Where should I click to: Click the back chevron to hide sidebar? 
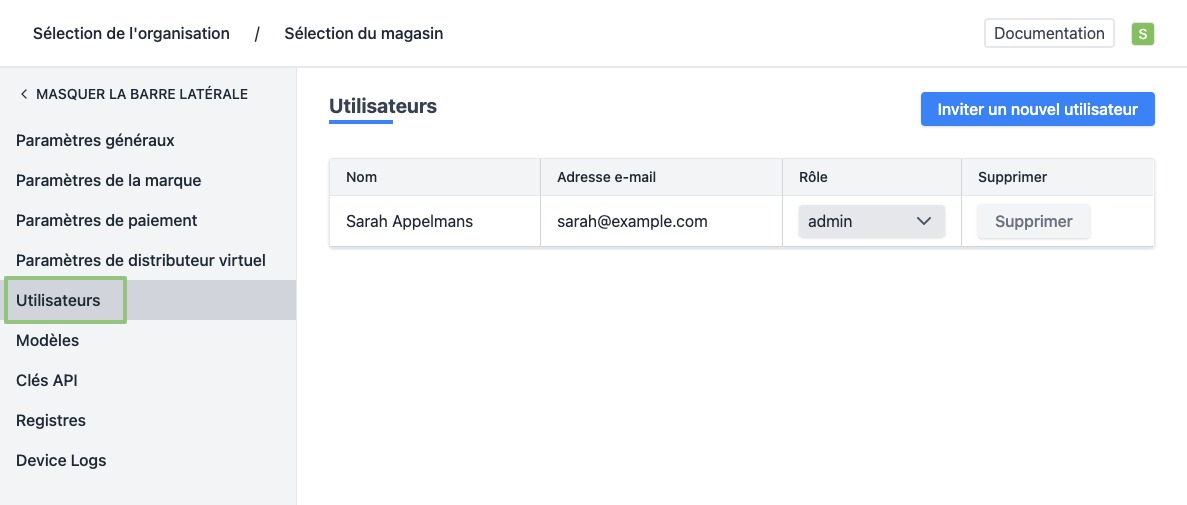point(24,94)
